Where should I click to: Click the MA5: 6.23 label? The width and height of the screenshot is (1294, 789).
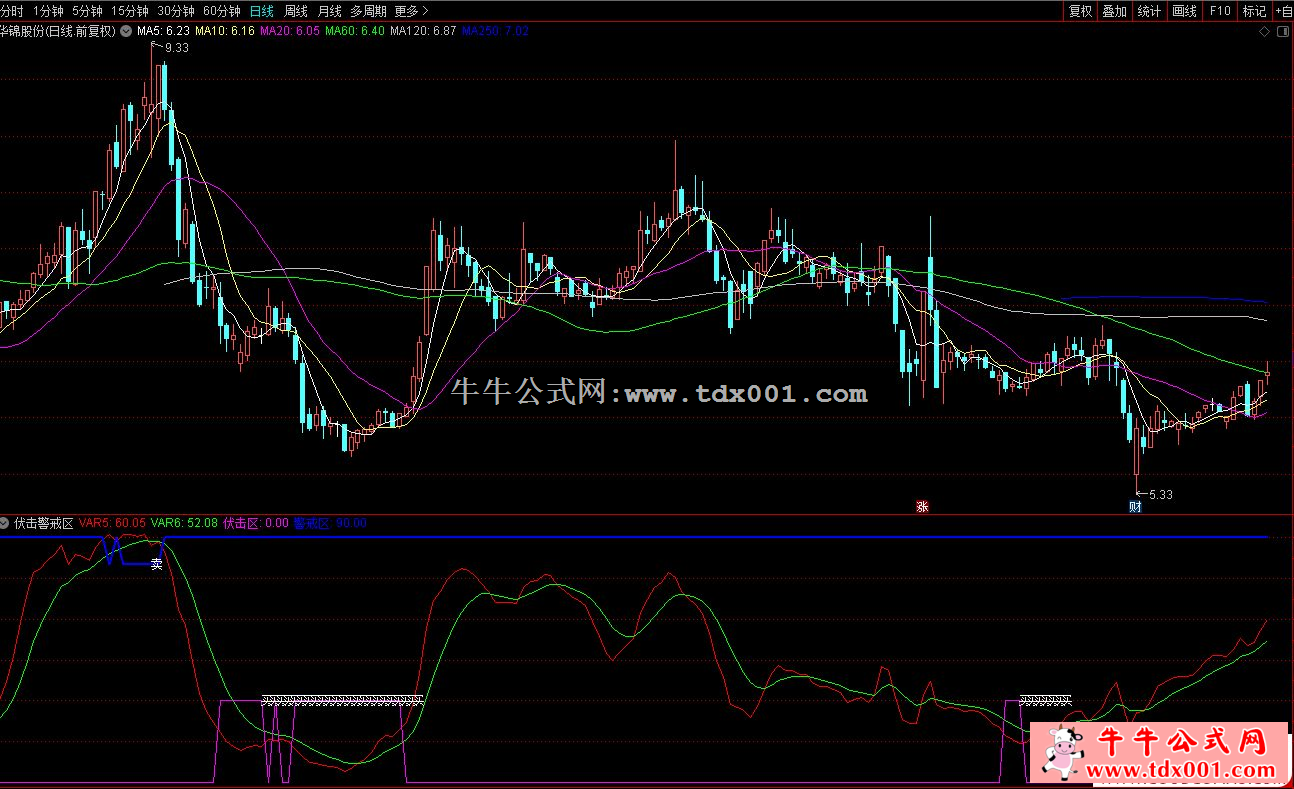[x=163, y=31]
